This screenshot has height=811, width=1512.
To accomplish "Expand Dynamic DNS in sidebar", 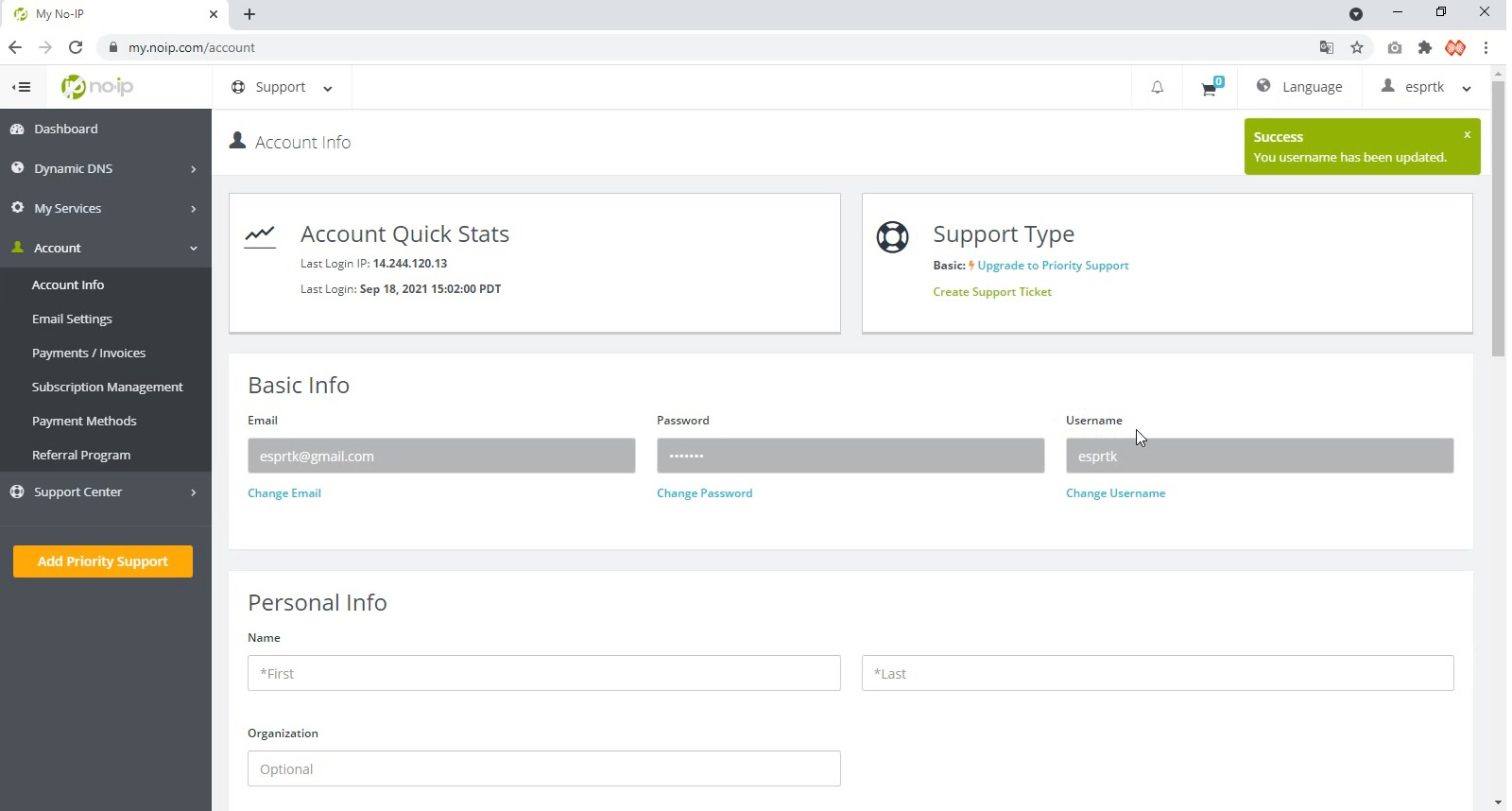I will coord(105,168).
